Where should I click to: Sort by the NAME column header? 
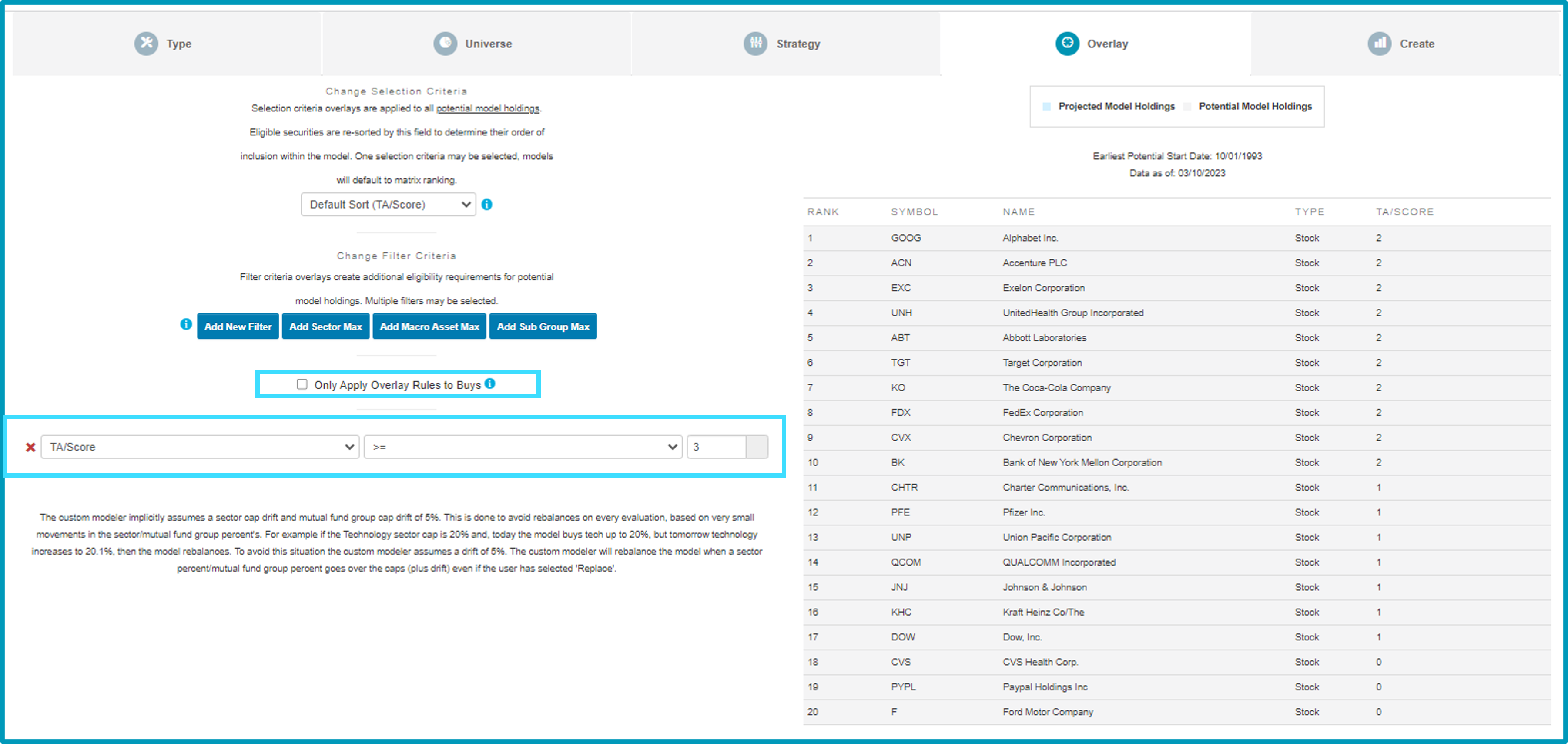point(1019,212)
